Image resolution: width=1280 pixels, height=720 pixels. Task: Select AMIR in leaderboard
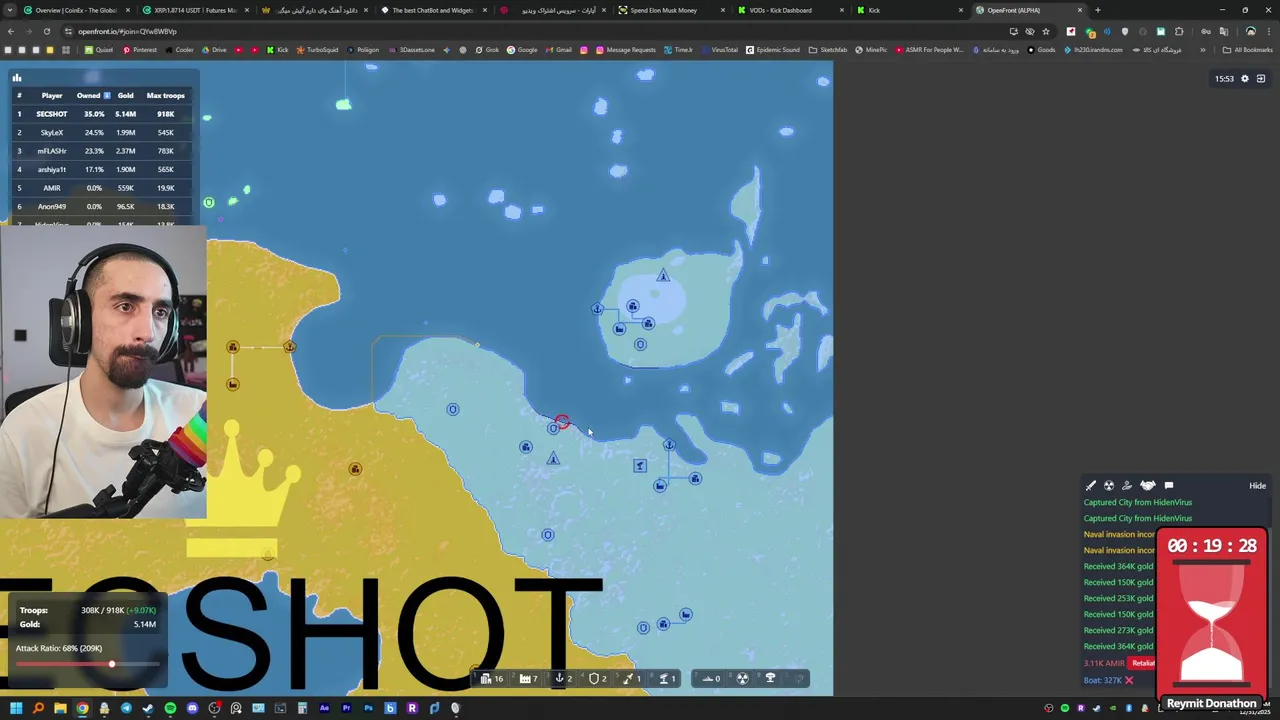(x=52, y=188)
